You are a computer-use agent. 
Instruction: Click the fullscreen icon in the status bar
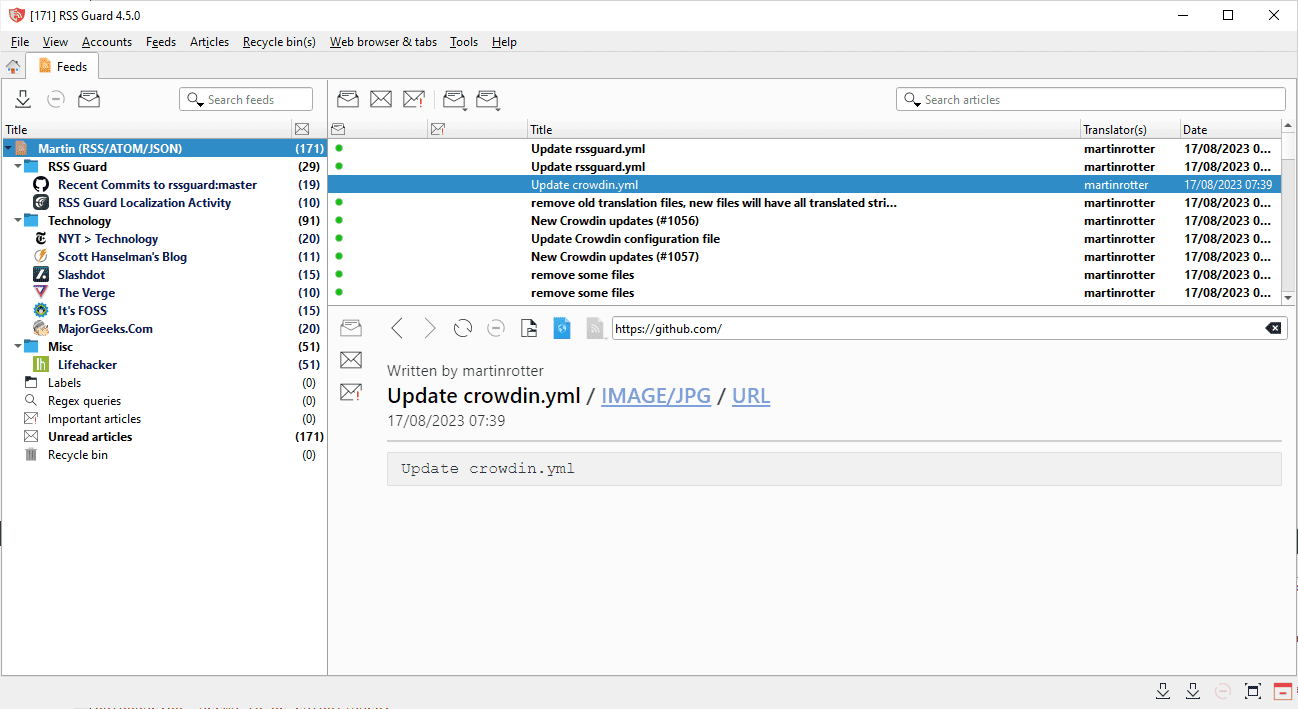[x=1252, y=691]
